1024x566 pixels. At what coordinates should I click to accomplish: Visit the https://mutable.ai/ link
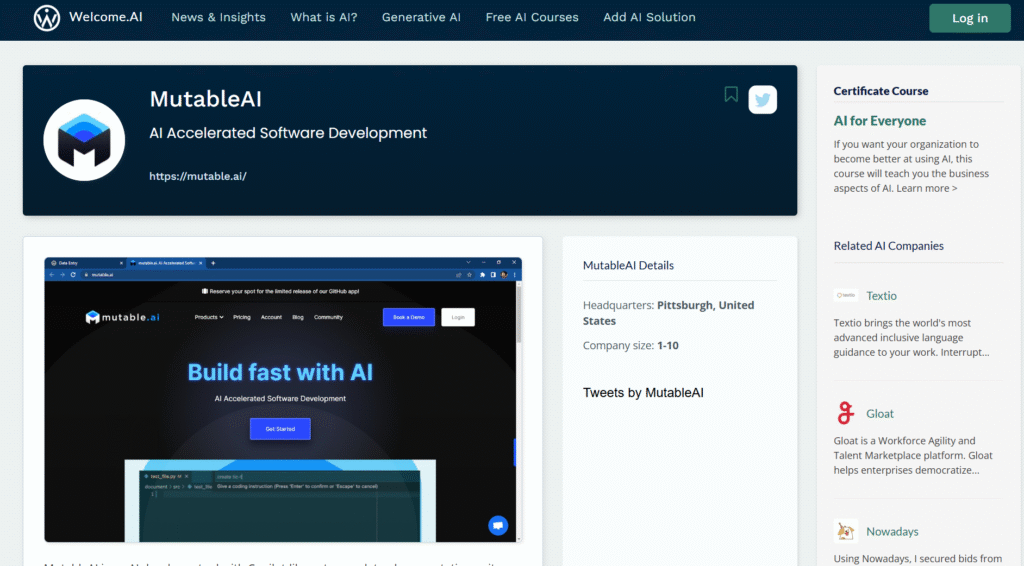click(x=198, y=176)
